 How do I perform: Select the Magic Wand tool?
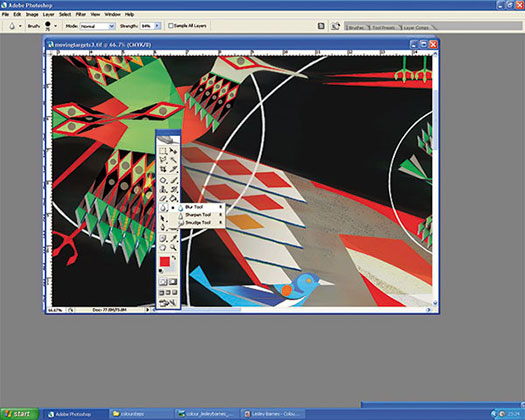173,160
